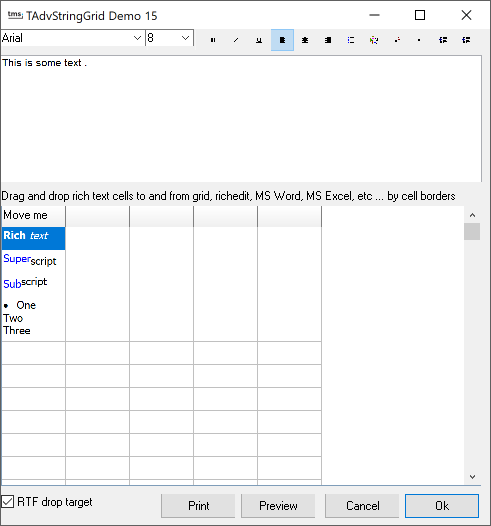Select the 'Subscript' grid cell

point(34,284)
